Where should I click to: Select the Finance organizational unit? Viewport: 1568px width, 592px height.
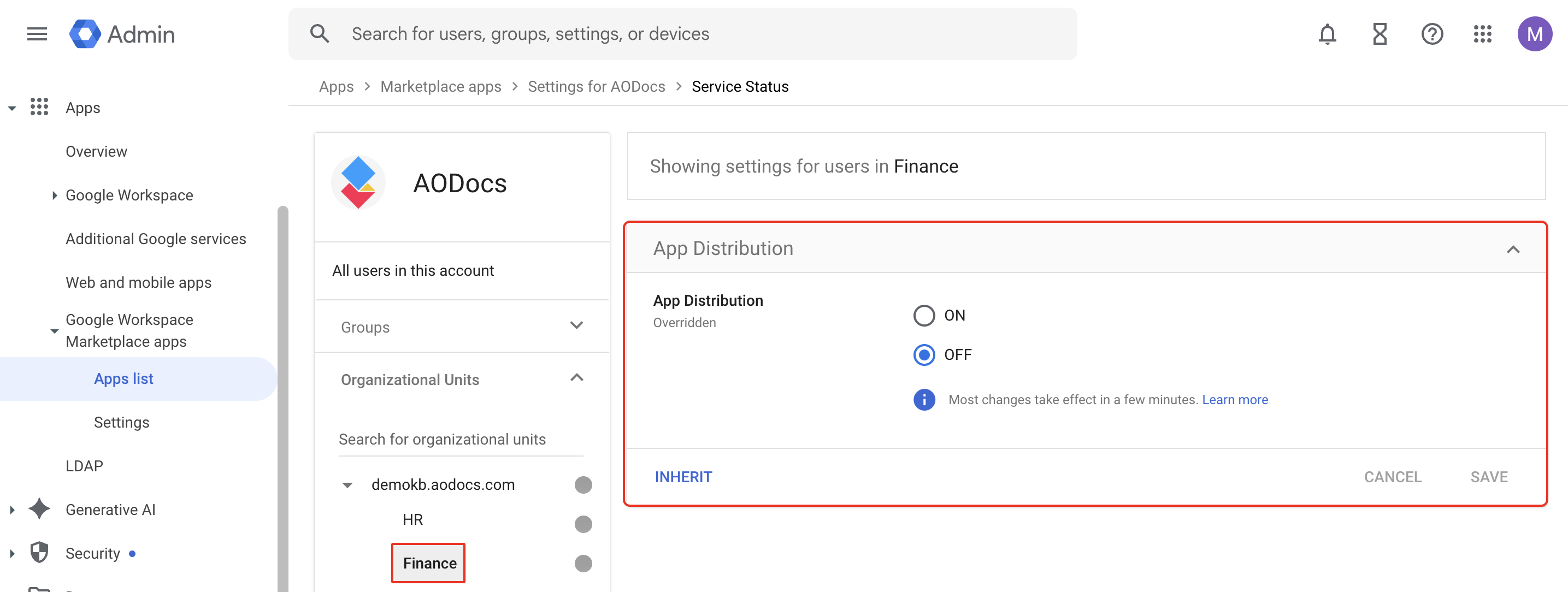point(429,563)
